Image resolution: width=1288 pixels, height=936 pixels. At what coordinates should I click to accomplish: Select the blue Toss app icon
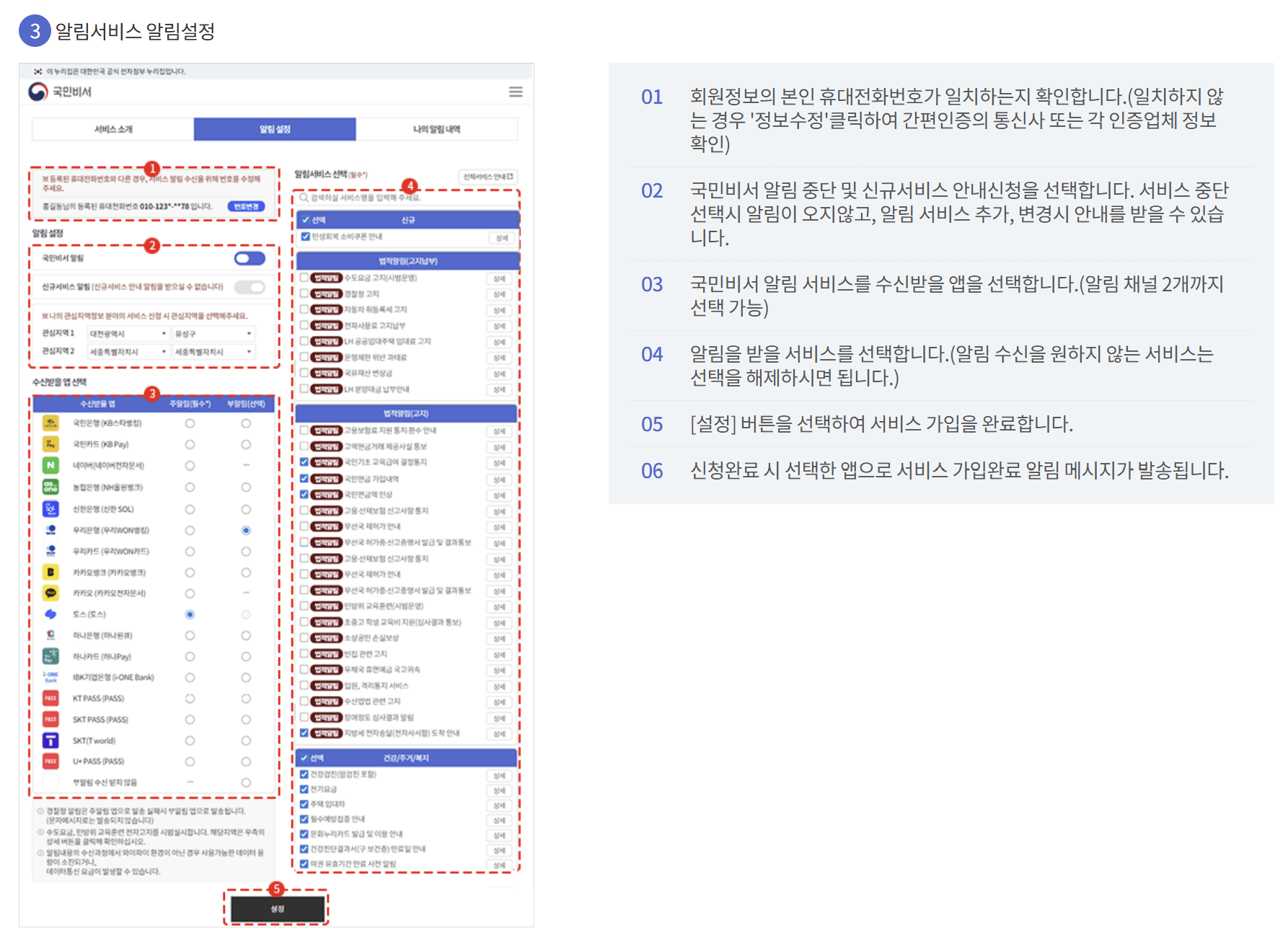coord(50,615)
